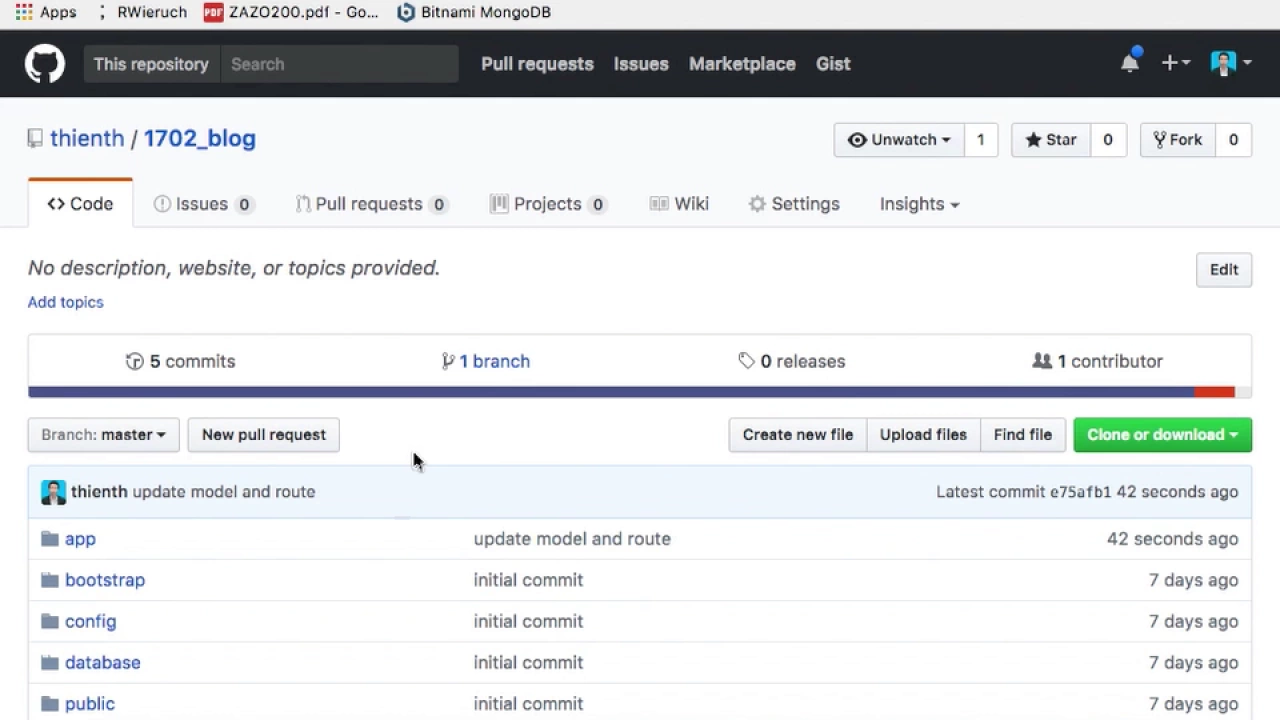Expand Clone or download dropdown
1280x720 pixels.
tap(1163, 435)
